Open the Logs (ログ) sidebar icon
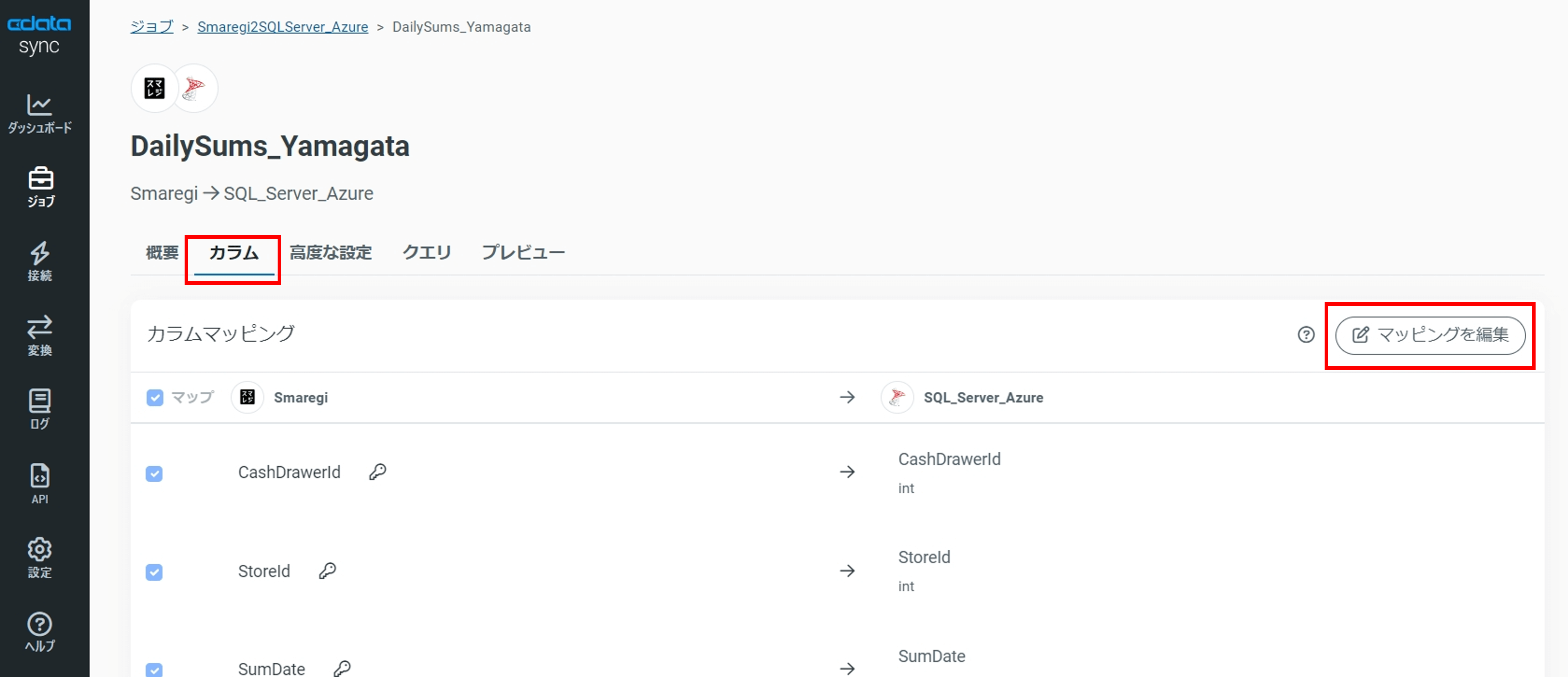 (40, 409)
